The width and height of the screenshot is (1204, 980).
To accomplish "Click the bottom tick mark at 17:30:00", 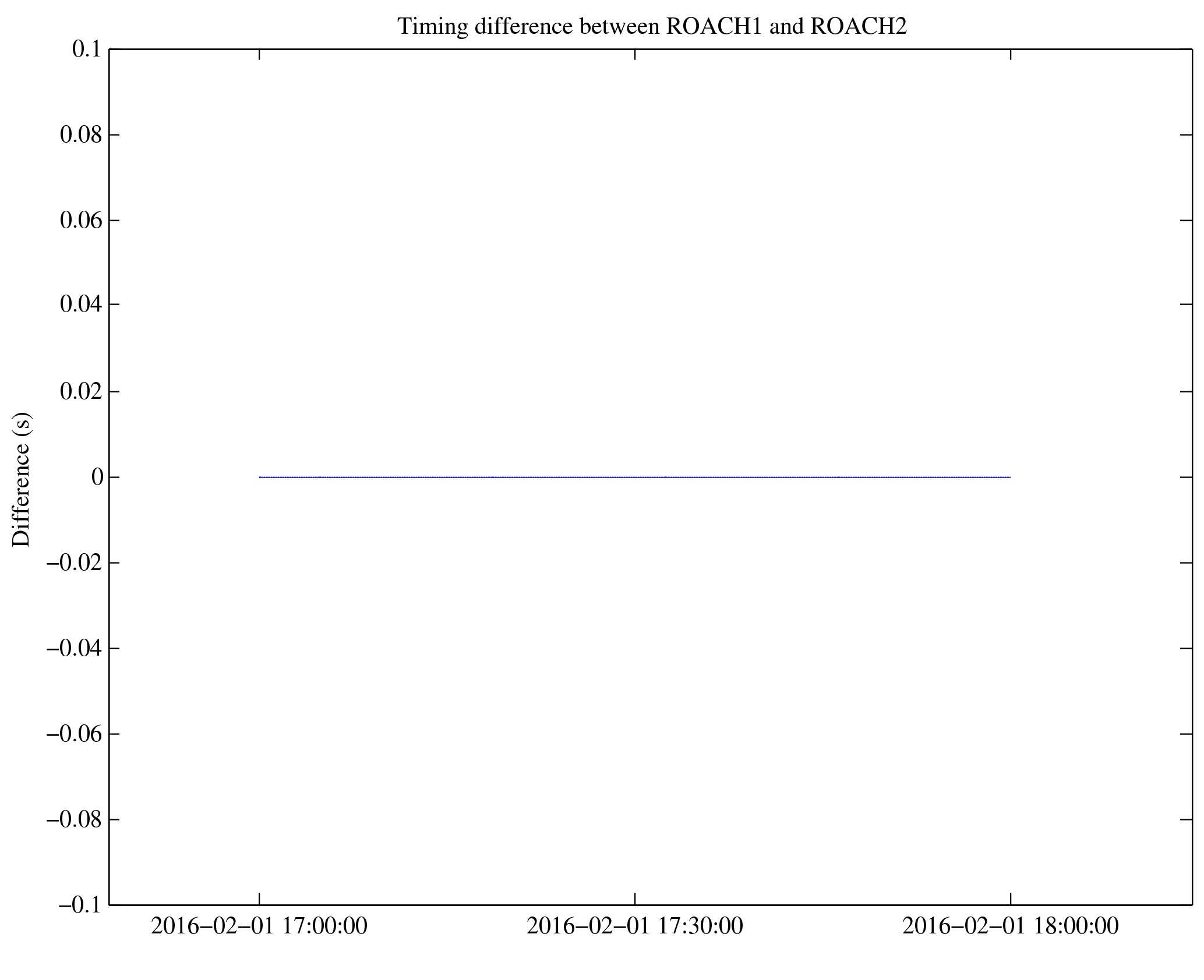I will pyautogui.click(x=635, y=900).
